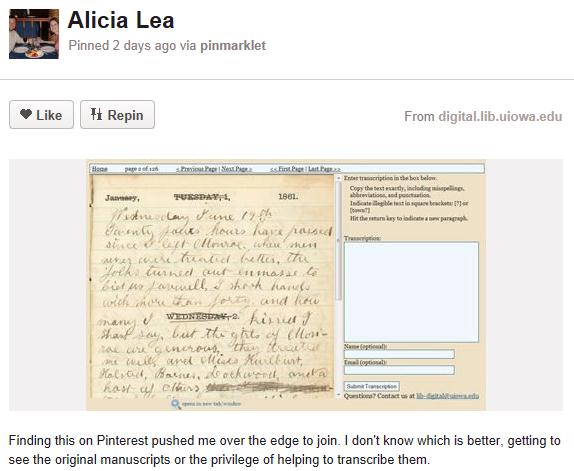The height and width of the screenshot is (471, 574).
Task: Click Alicia Lea's profile picture
Action: click(34, 34)
